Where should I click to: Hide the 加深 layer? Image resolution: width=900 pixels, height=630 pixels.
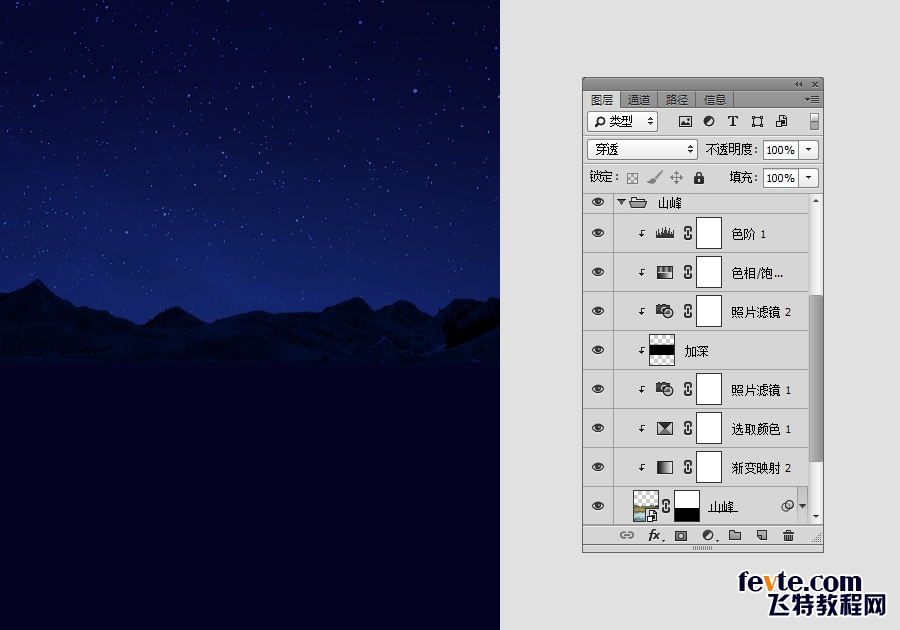coord(598,350)
